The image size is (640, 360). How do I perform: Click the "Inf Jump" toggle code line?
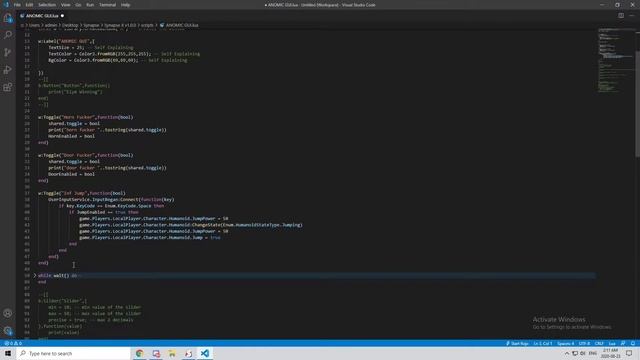(x=82, y=193)
